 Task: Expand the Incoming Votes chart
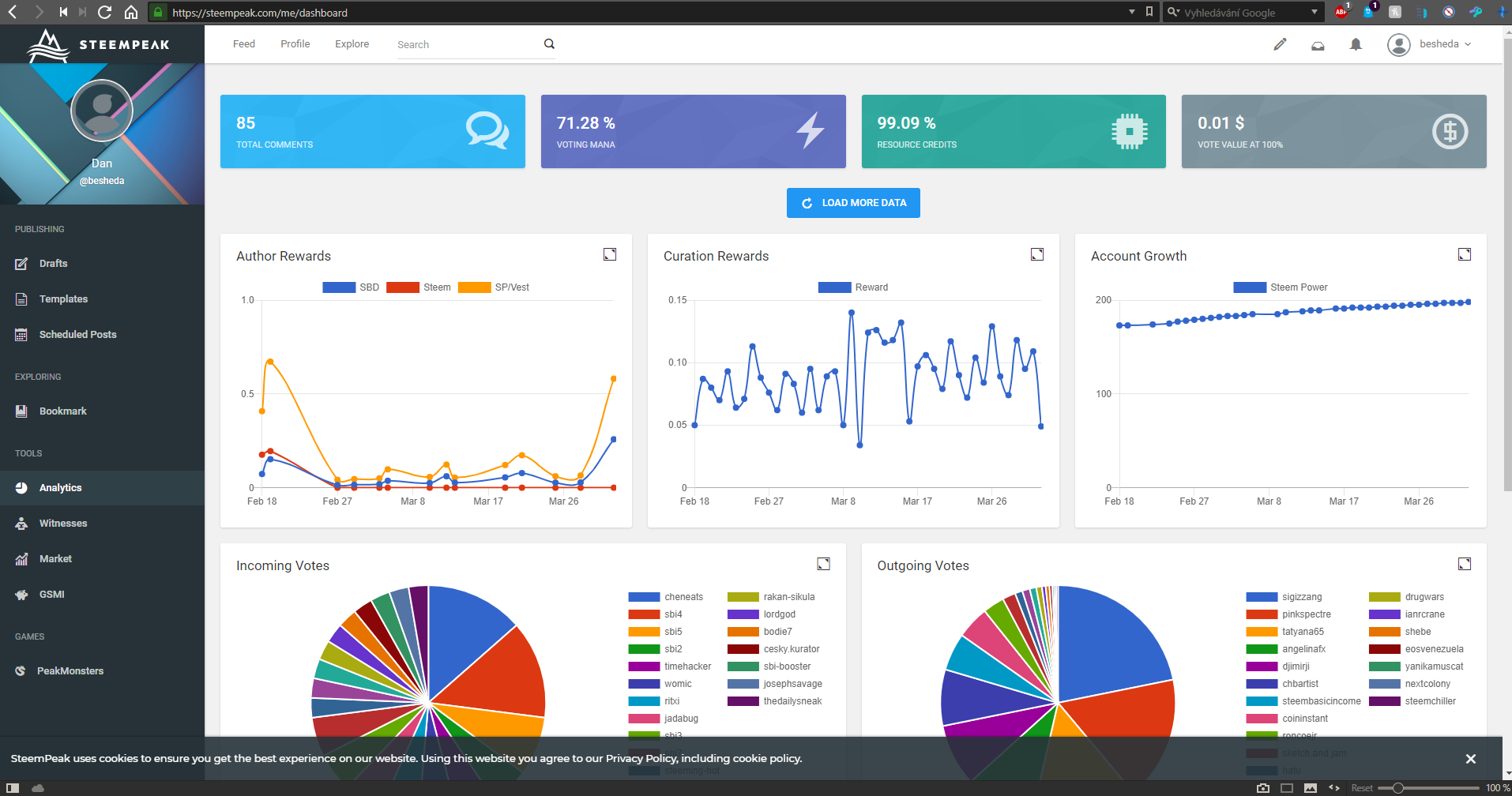823,564
